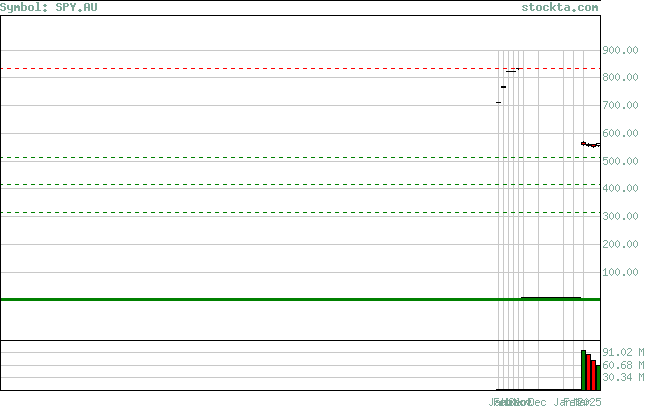The height and width of the screenshot is (406, 655).
Task: Select the red dashed resistance line
Action: tap(300, 69)
